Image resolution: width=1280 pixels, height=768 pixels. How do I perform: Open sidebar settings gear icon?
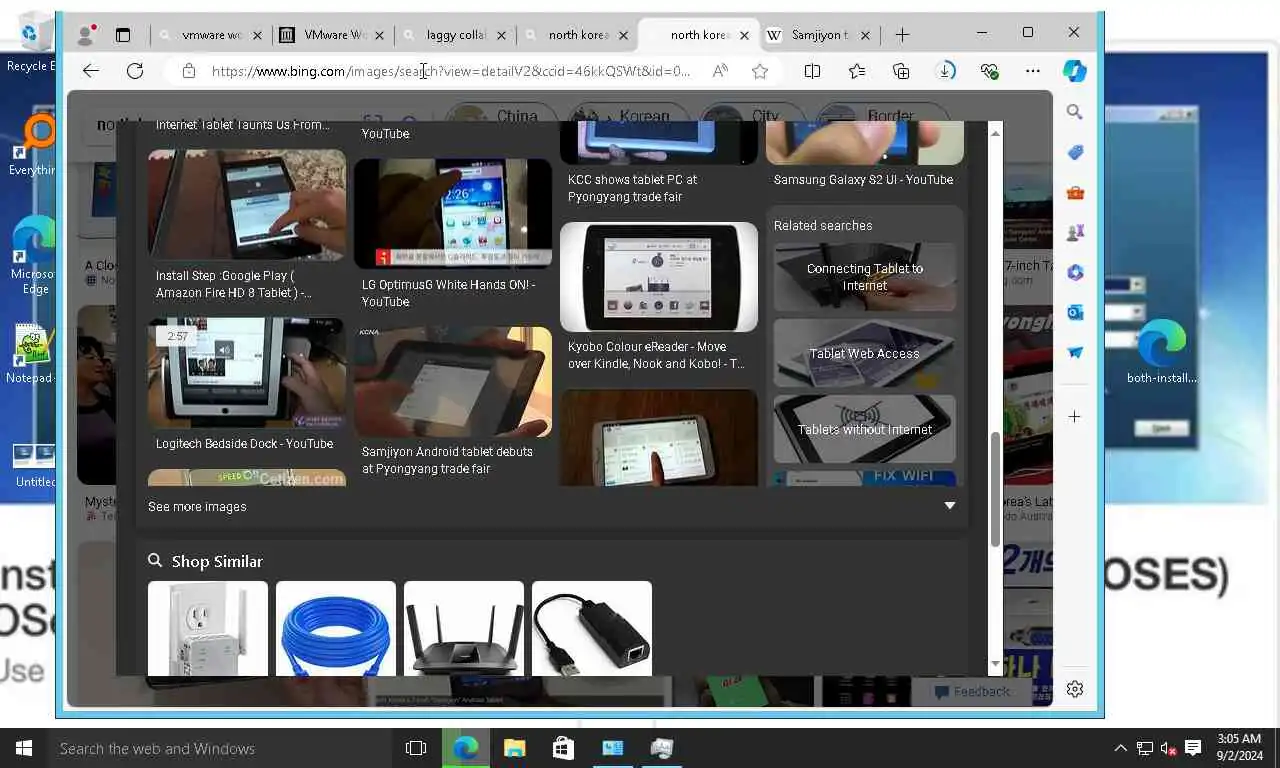[1075, 689]
